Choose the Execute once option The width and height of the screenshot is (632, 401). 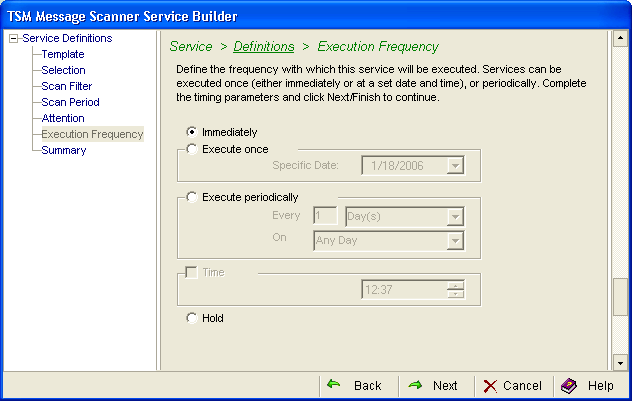(x=192, y=149)
